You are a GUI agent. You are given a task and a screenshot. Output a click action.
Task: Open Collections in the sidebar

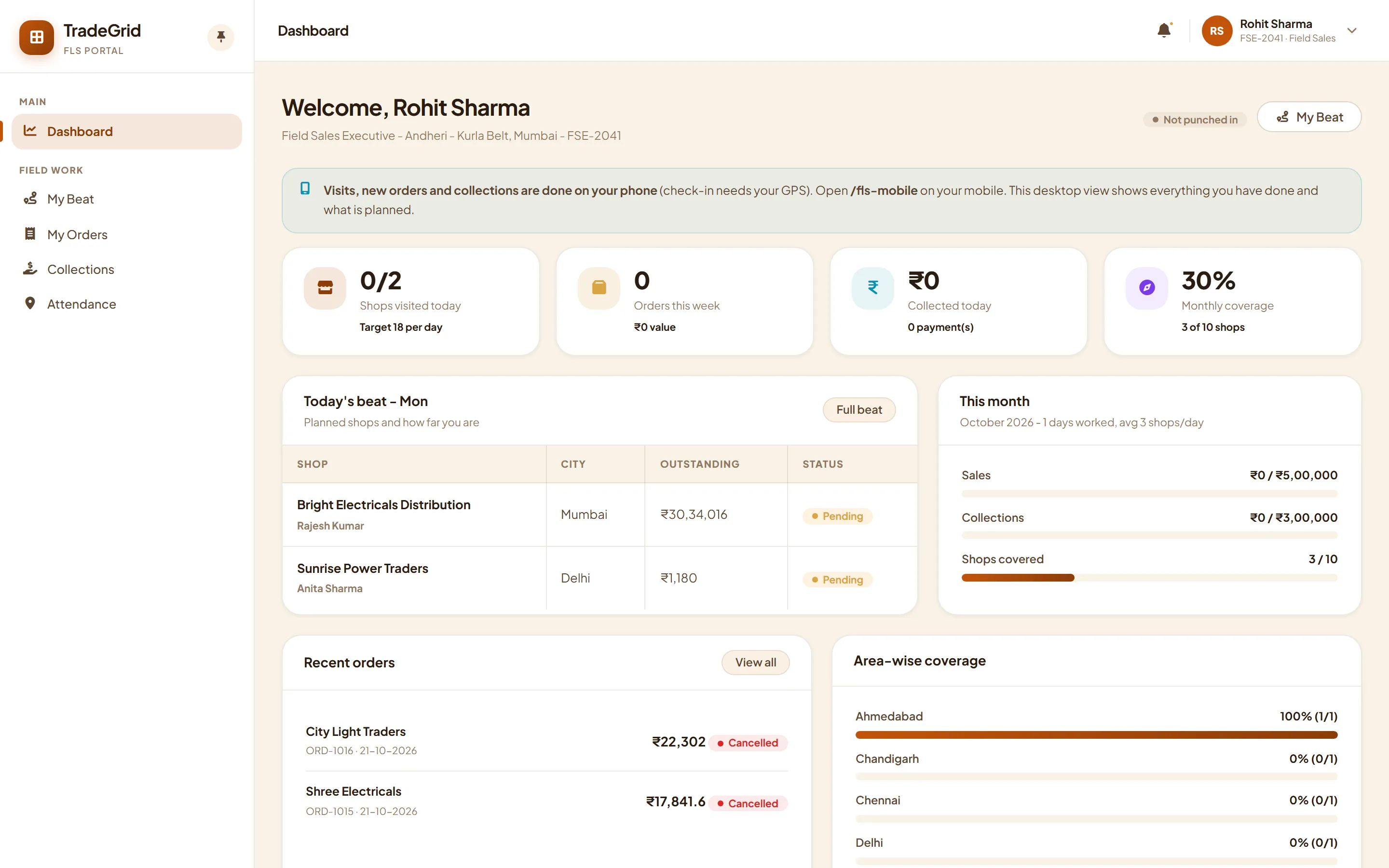[x=126, y=269]
